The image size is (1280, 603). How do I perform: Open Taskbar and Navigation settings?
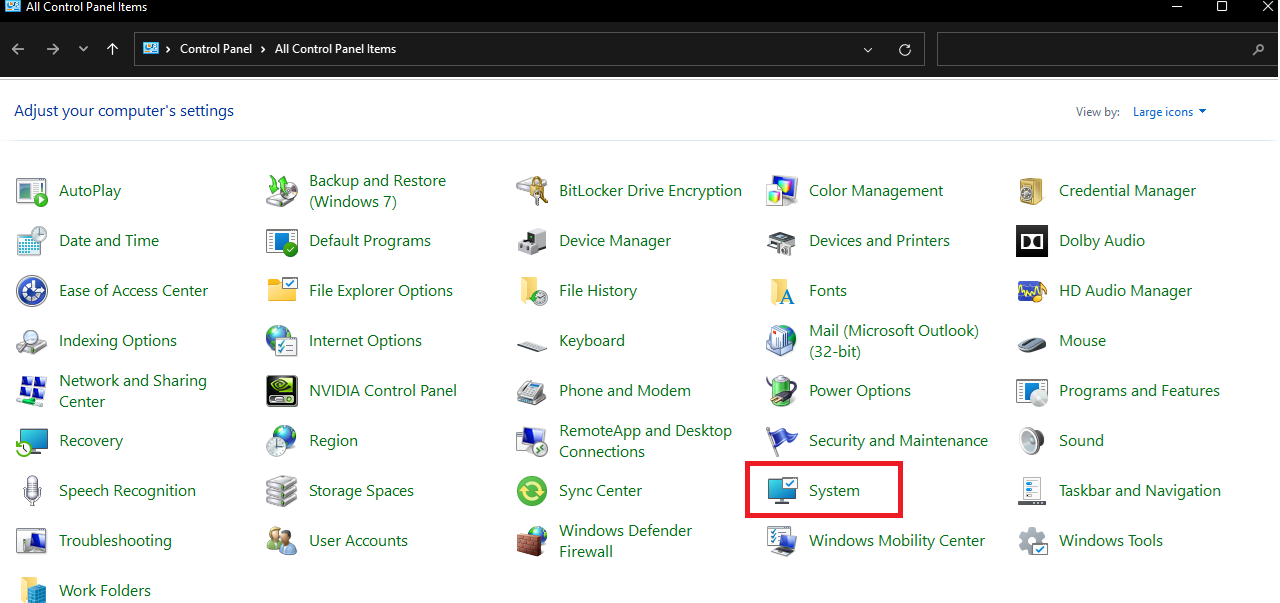tap(1140, 491)
